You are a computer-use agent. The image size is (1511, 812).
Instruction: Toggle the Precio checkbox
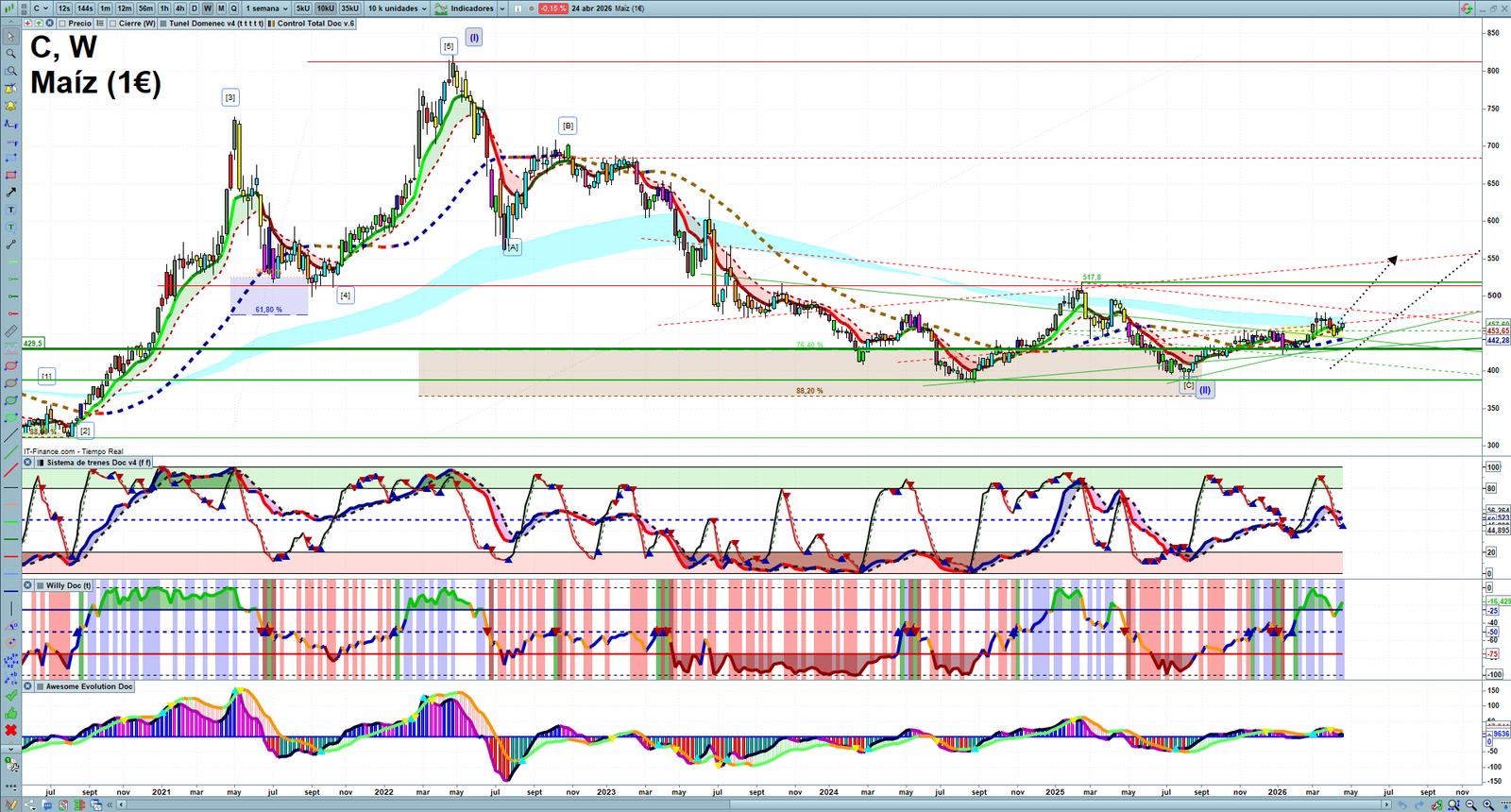click(62, 24)
